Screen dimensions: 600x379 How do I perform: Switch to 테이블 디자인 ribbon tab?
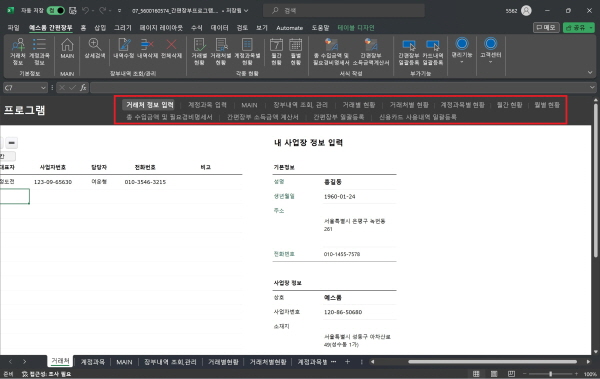356,28
